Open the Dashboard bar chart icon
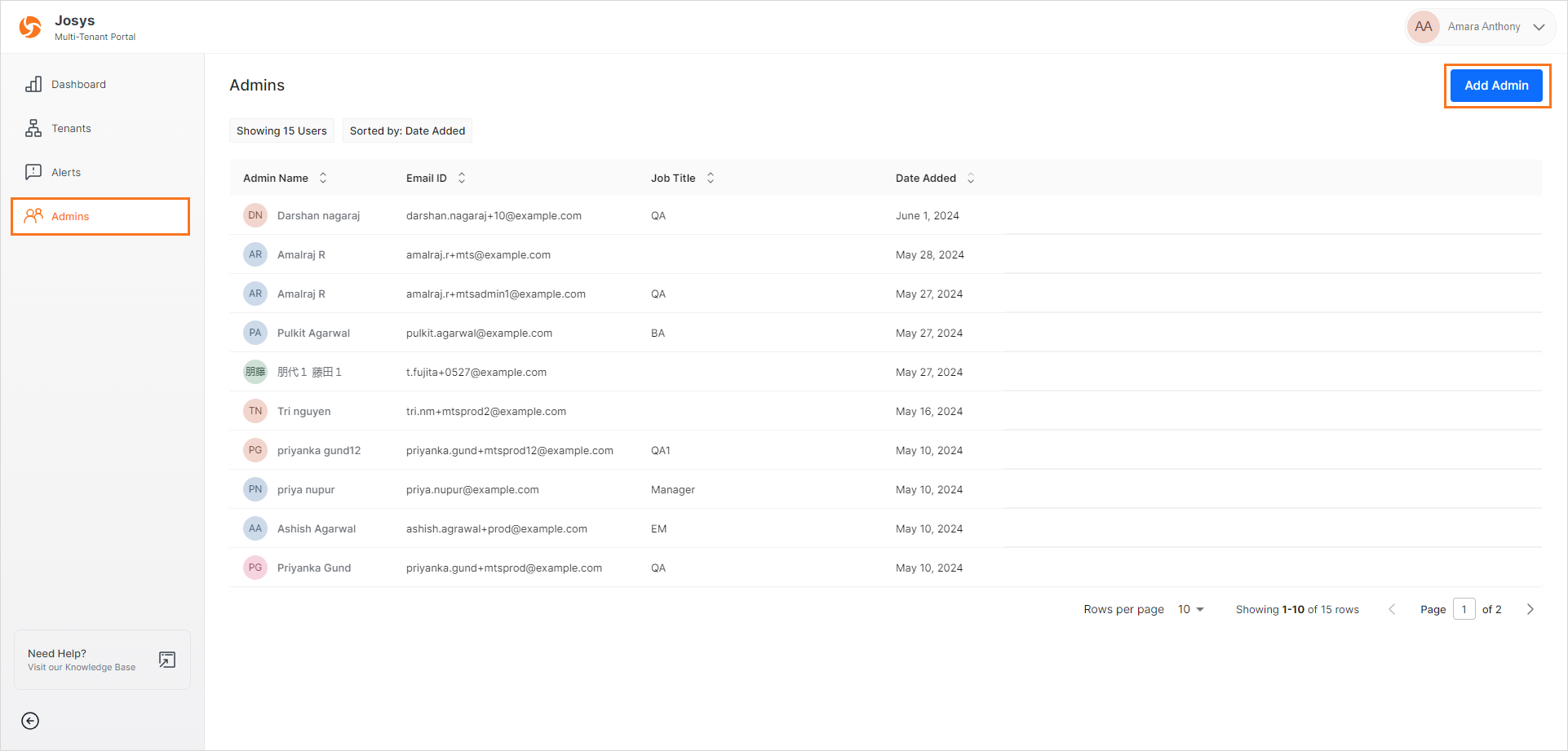The image size is (1568, 751). pos(33,84)
